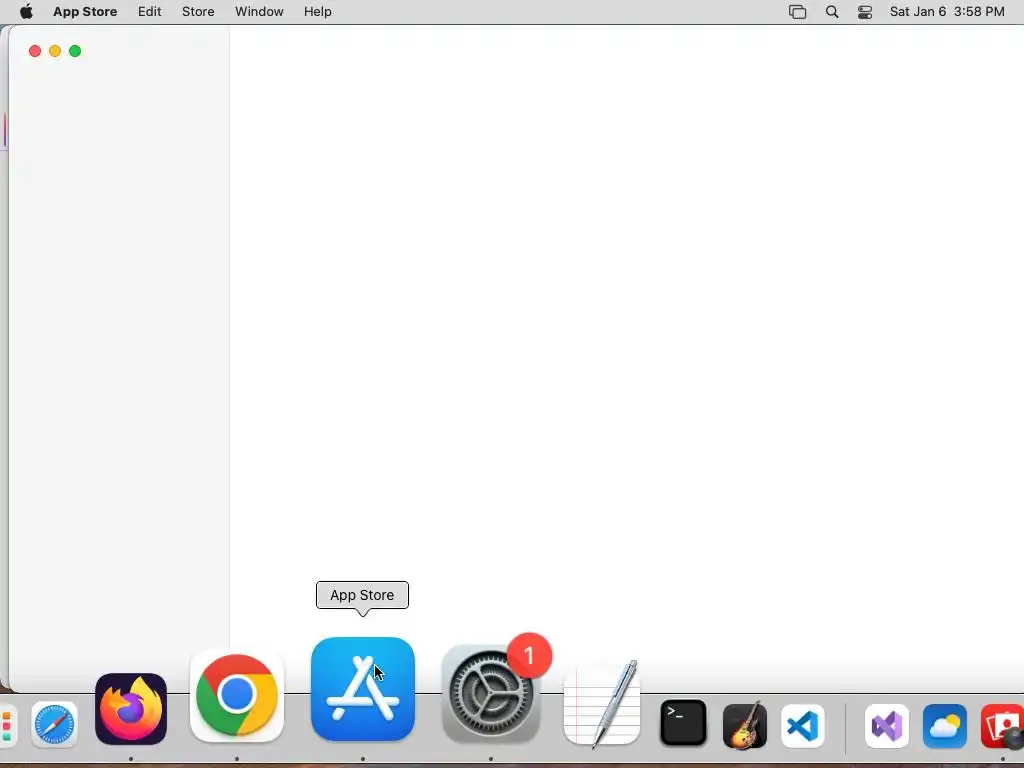Open Control Center in the menu bar
The height and width of the screenshot is (768, 1024).
[865, 12]
